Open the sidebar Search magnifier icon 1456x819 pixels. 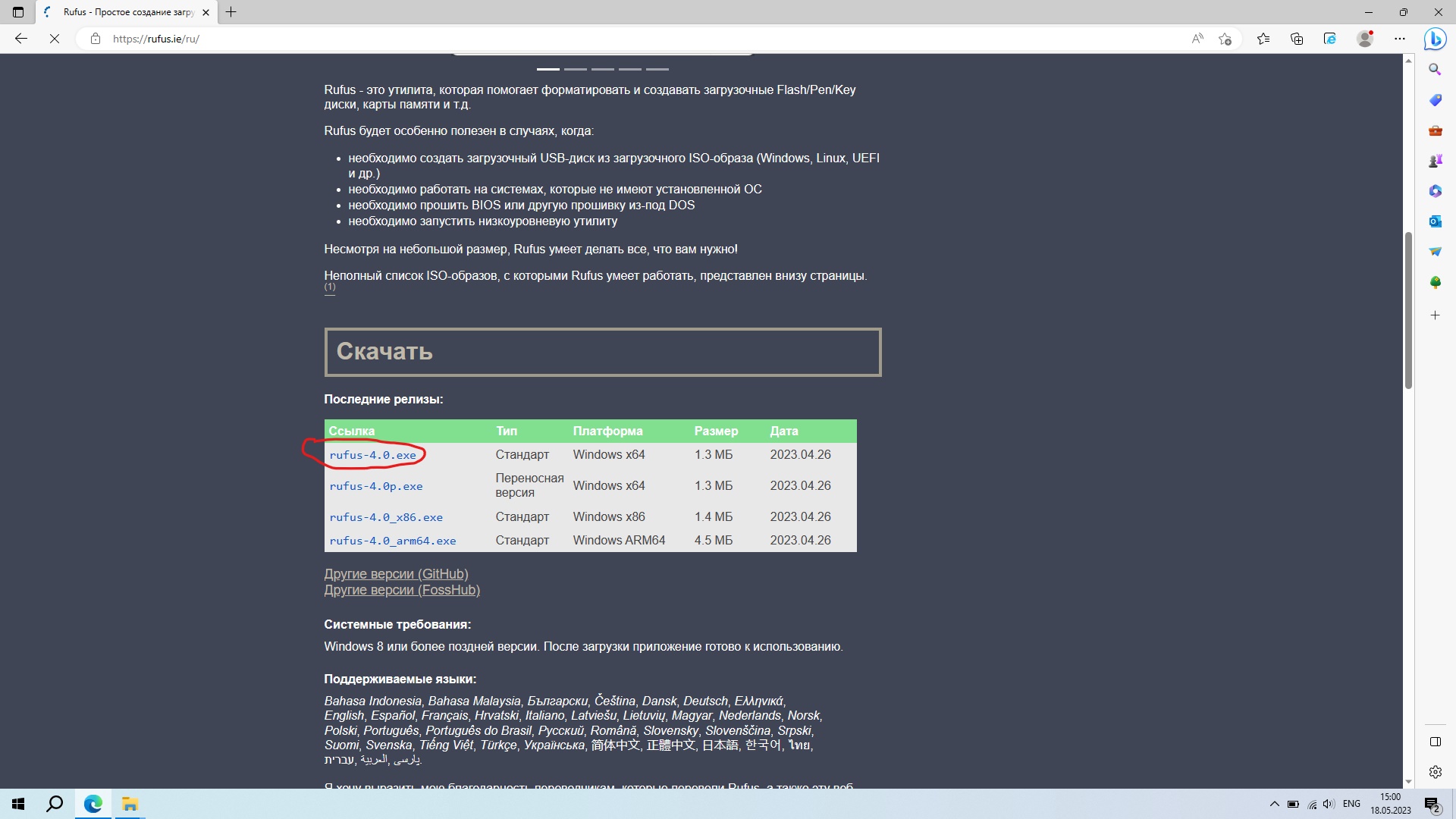click(1435, 70)
